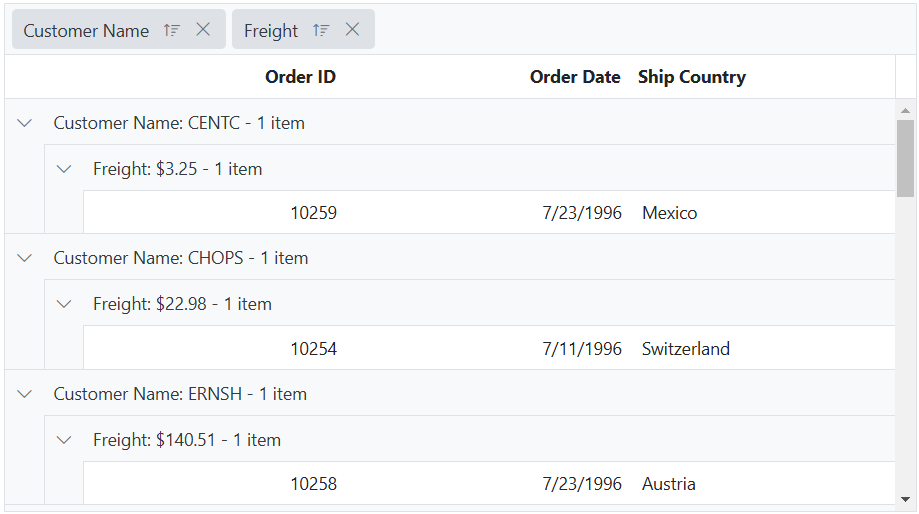Collapse the Customer Name: CENTC group
Viewport: 919px width, 514px height.
[25, 123]
